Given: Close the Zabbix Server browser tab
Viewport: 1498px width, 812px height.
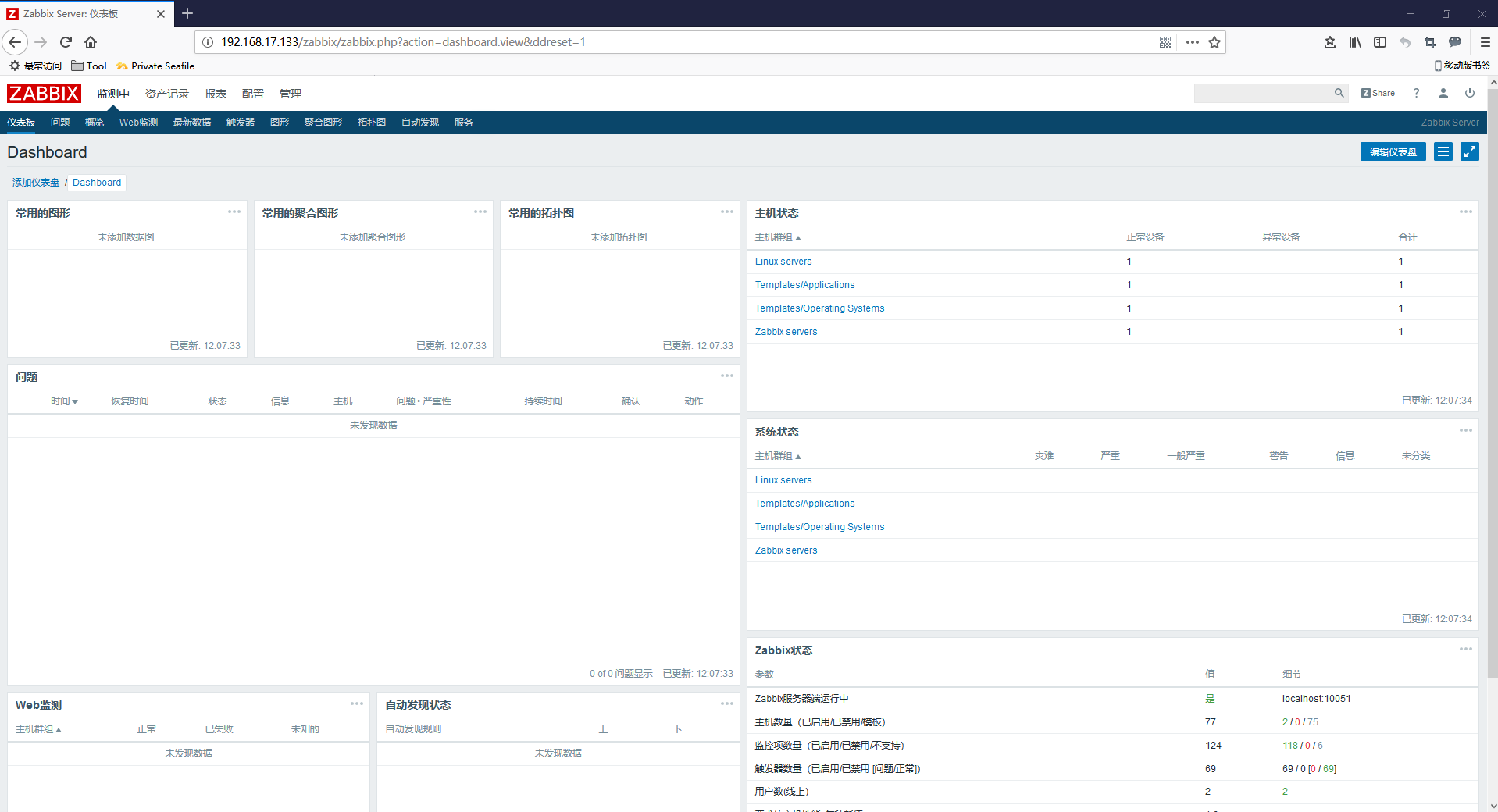Looking at the screenshot, I should 161,14.
